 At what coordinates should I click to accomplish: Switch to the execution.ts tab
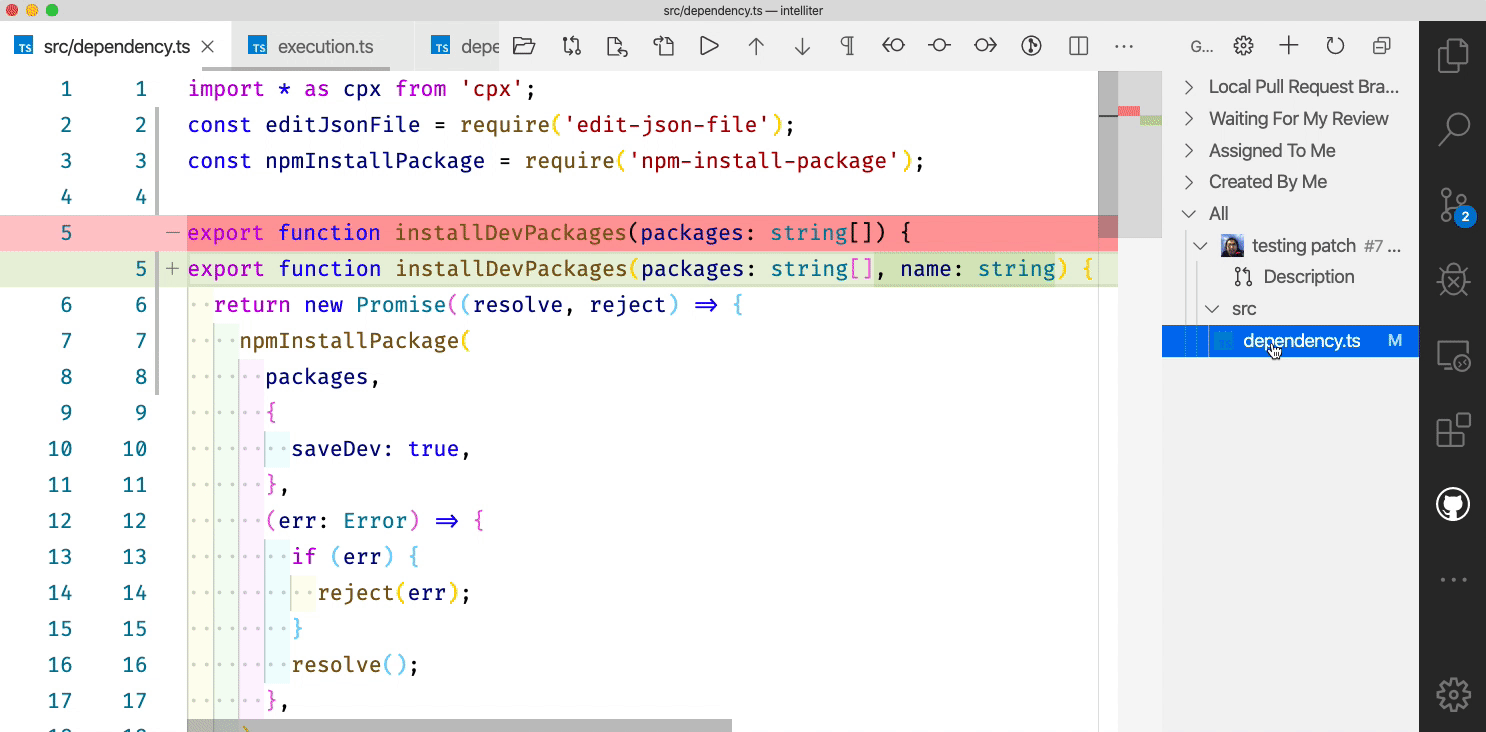pyautogui.click(x=324, y=46)
